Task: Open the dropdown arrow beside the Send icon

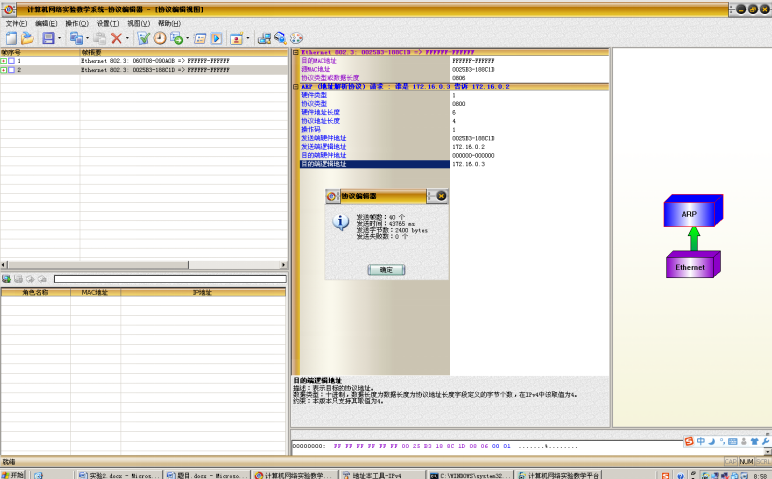Action: coord(188,38)
